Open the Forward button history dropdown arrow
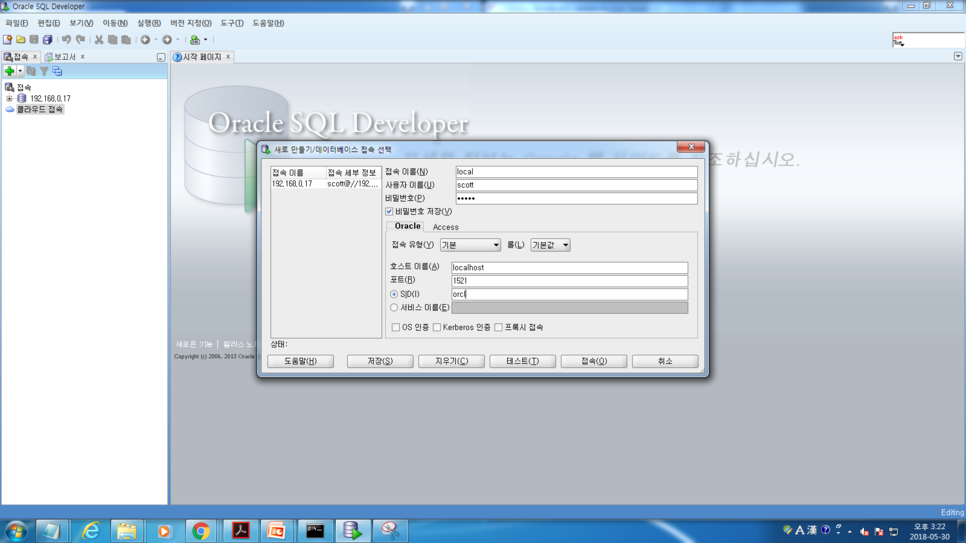Image resolution: width=966 pixels, height=543 pixels. tap(177, 39)
